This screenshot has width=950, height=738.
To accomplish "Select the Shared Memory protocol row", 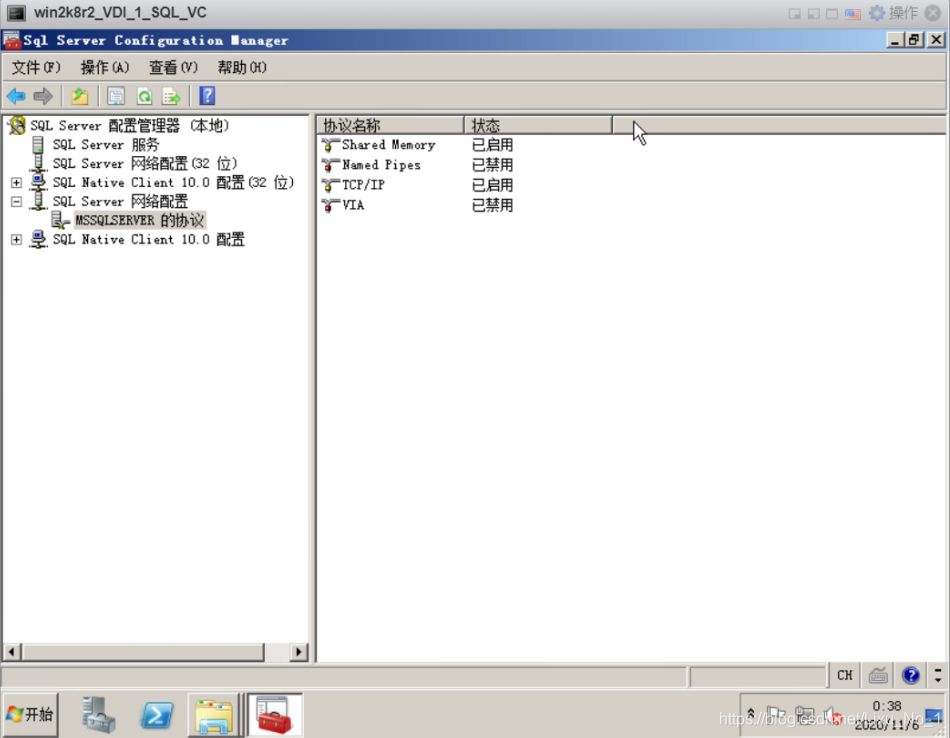I will 388,145.
